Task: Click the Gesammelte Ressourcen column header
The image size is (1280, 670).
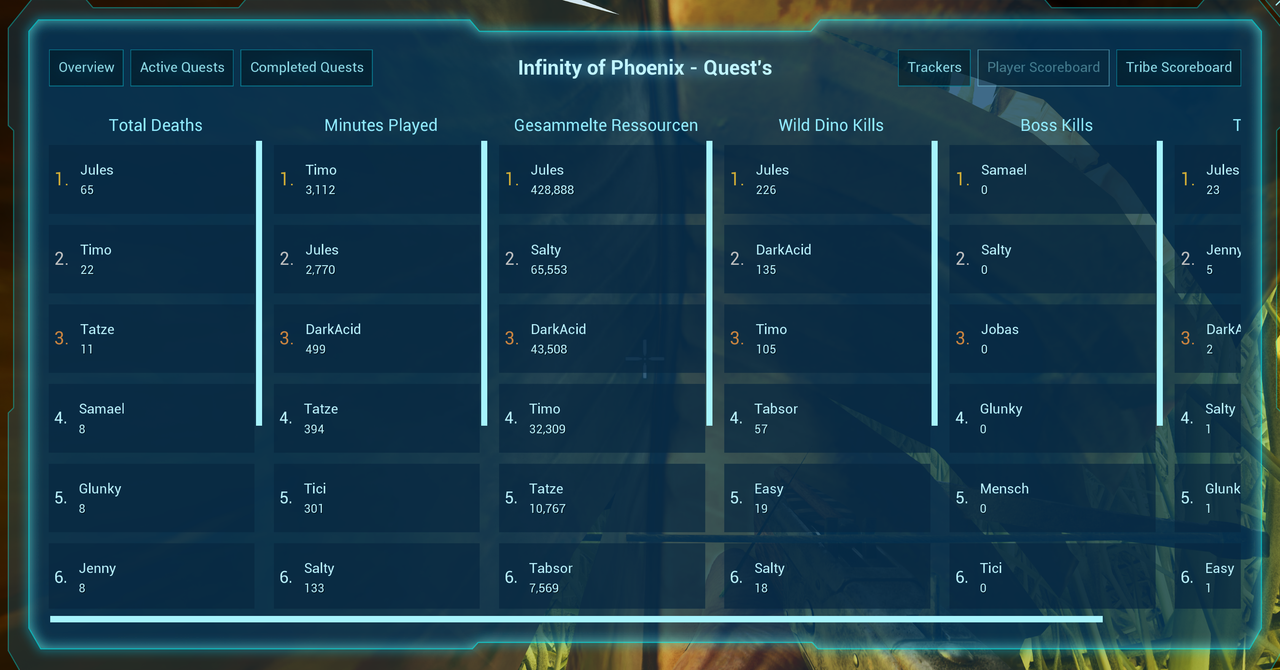Action: (606, 125)
